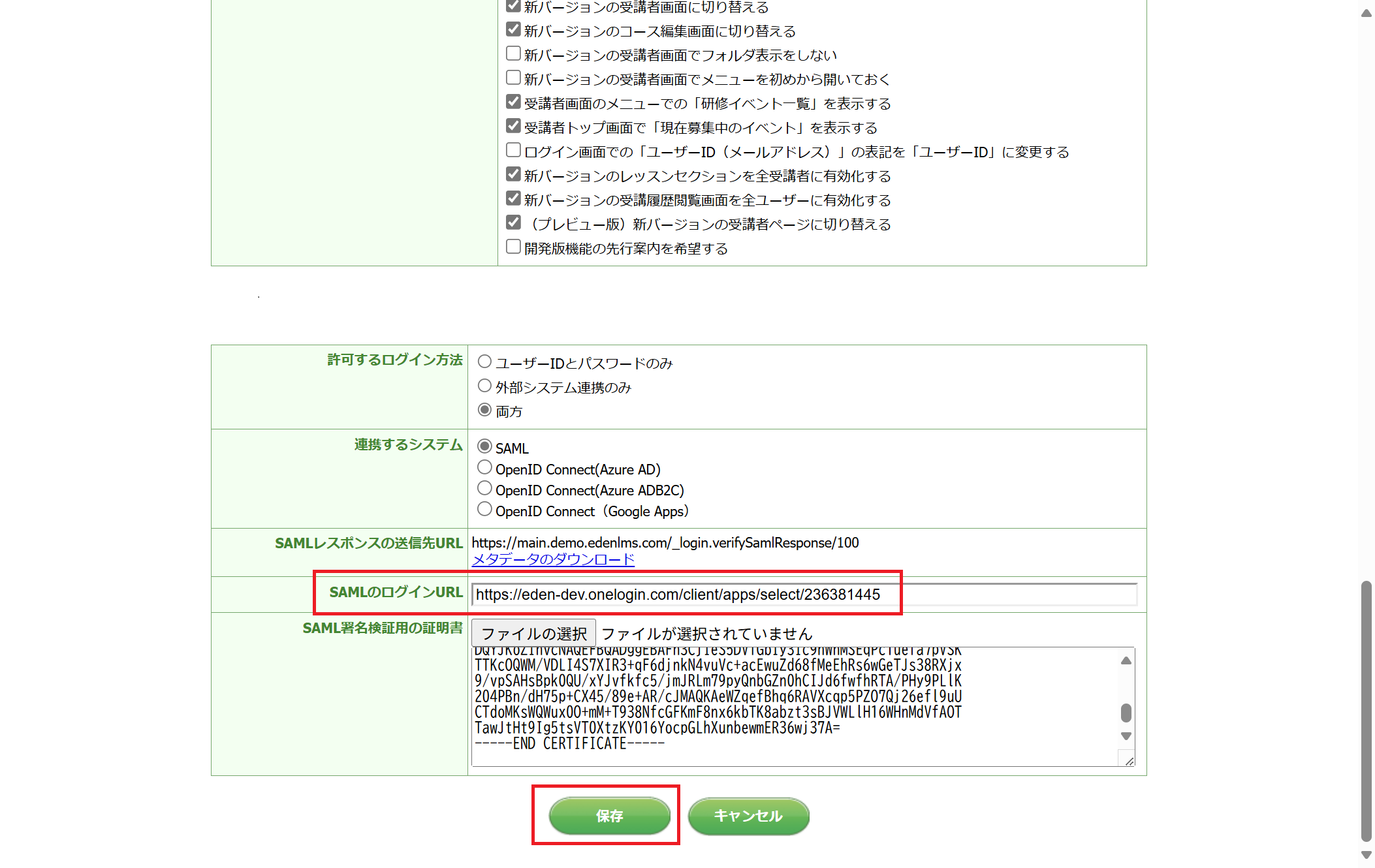Enable 開発版機能の先行案内を希望する checkbox
Viewport: 1375px width, 868px height.
(x=513, y=247)
